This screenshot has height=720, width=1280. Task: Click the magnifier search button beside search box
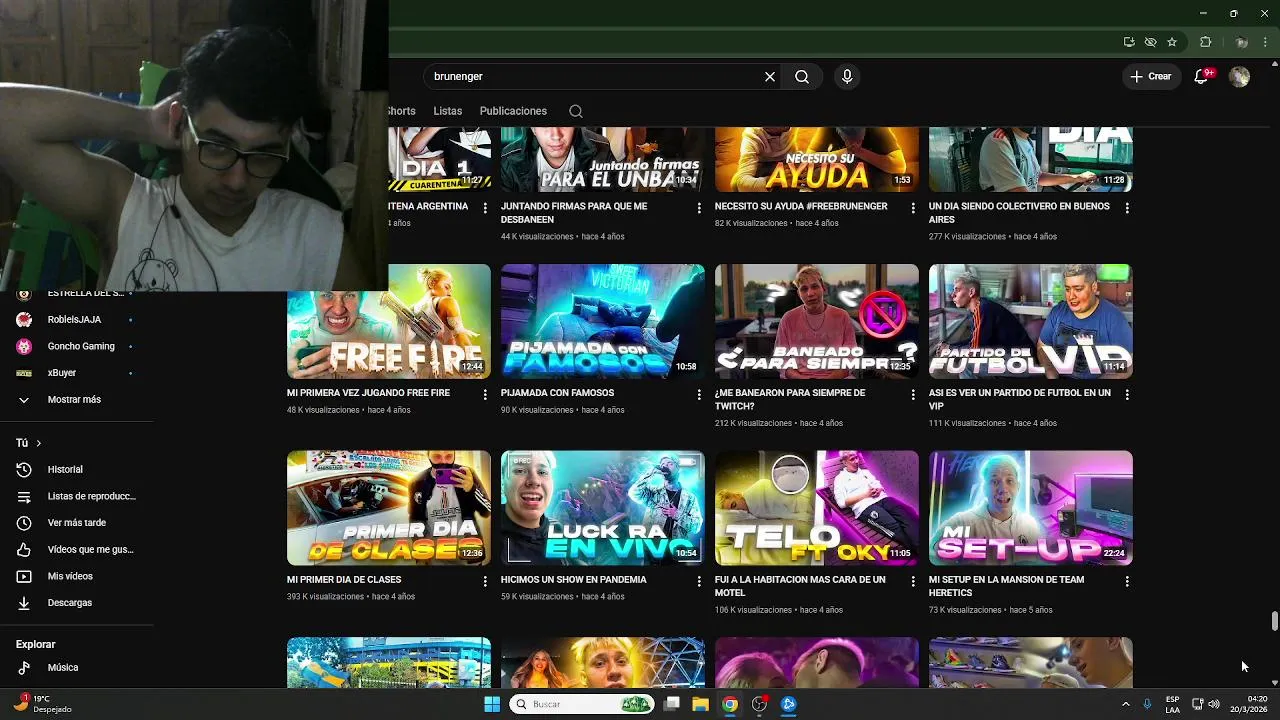click(x=802, y=77)
